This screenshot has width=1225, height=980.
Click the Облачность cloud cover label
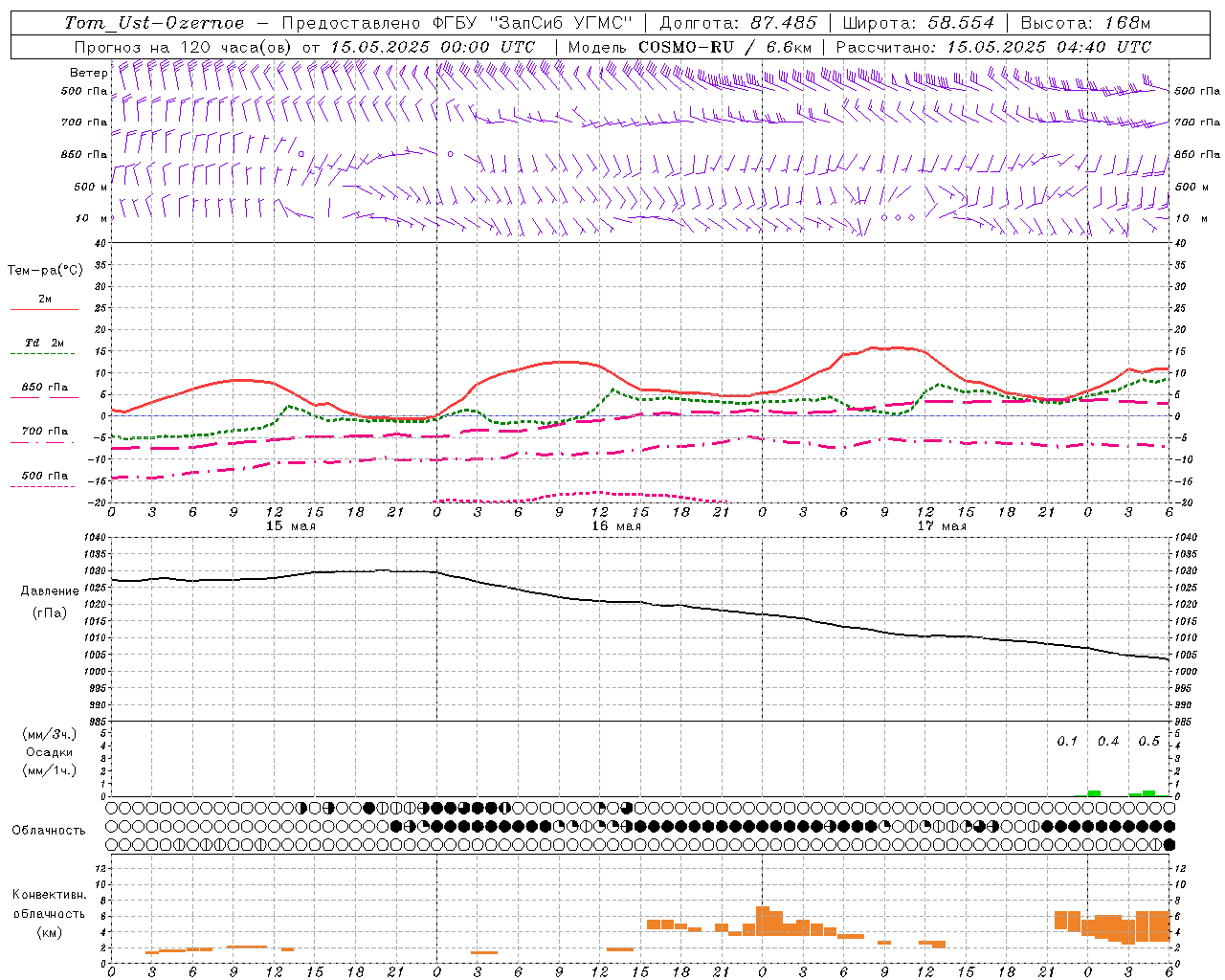49,831
